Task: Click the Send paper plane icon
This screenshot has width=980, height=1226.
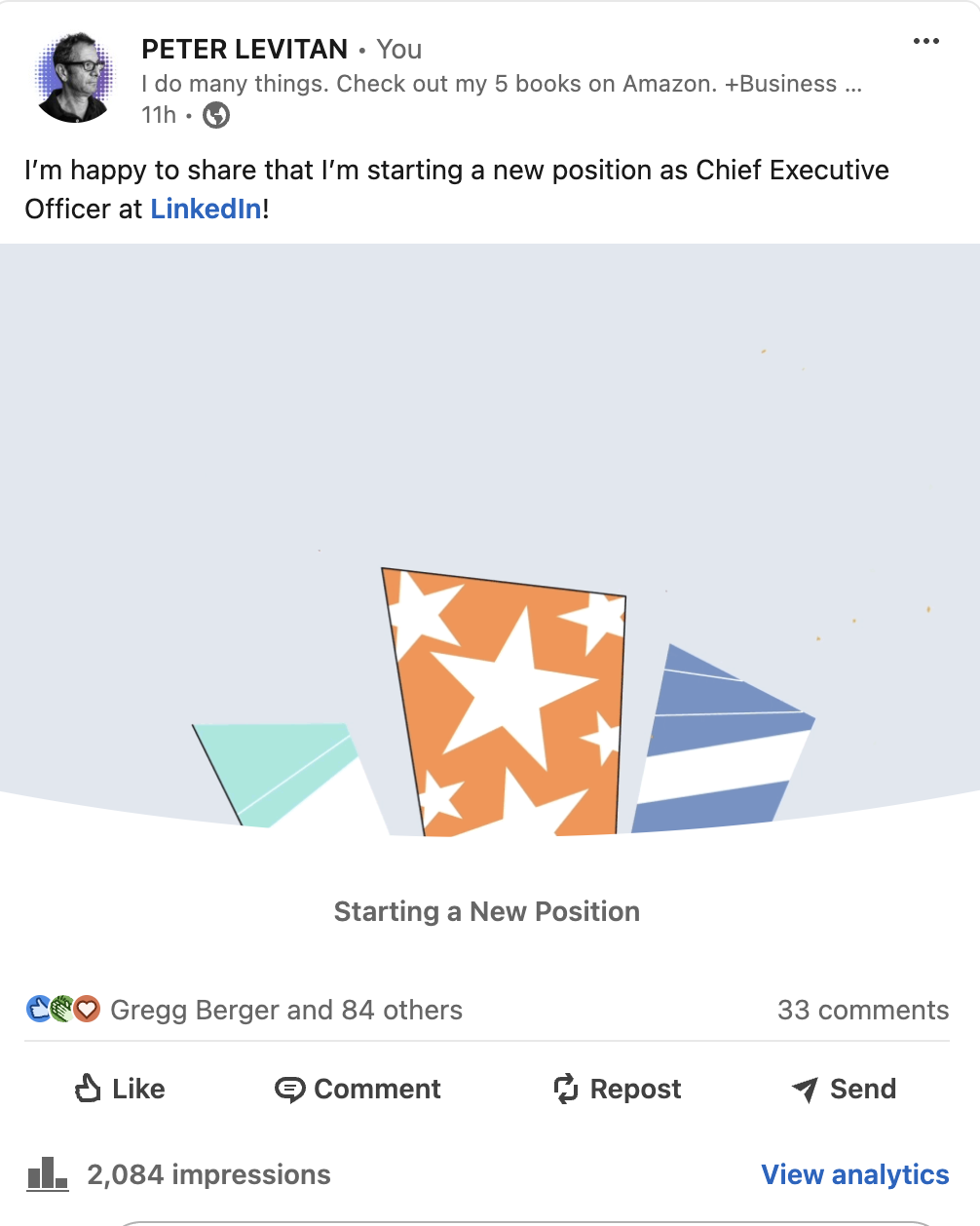Action: click(805, 1089)
